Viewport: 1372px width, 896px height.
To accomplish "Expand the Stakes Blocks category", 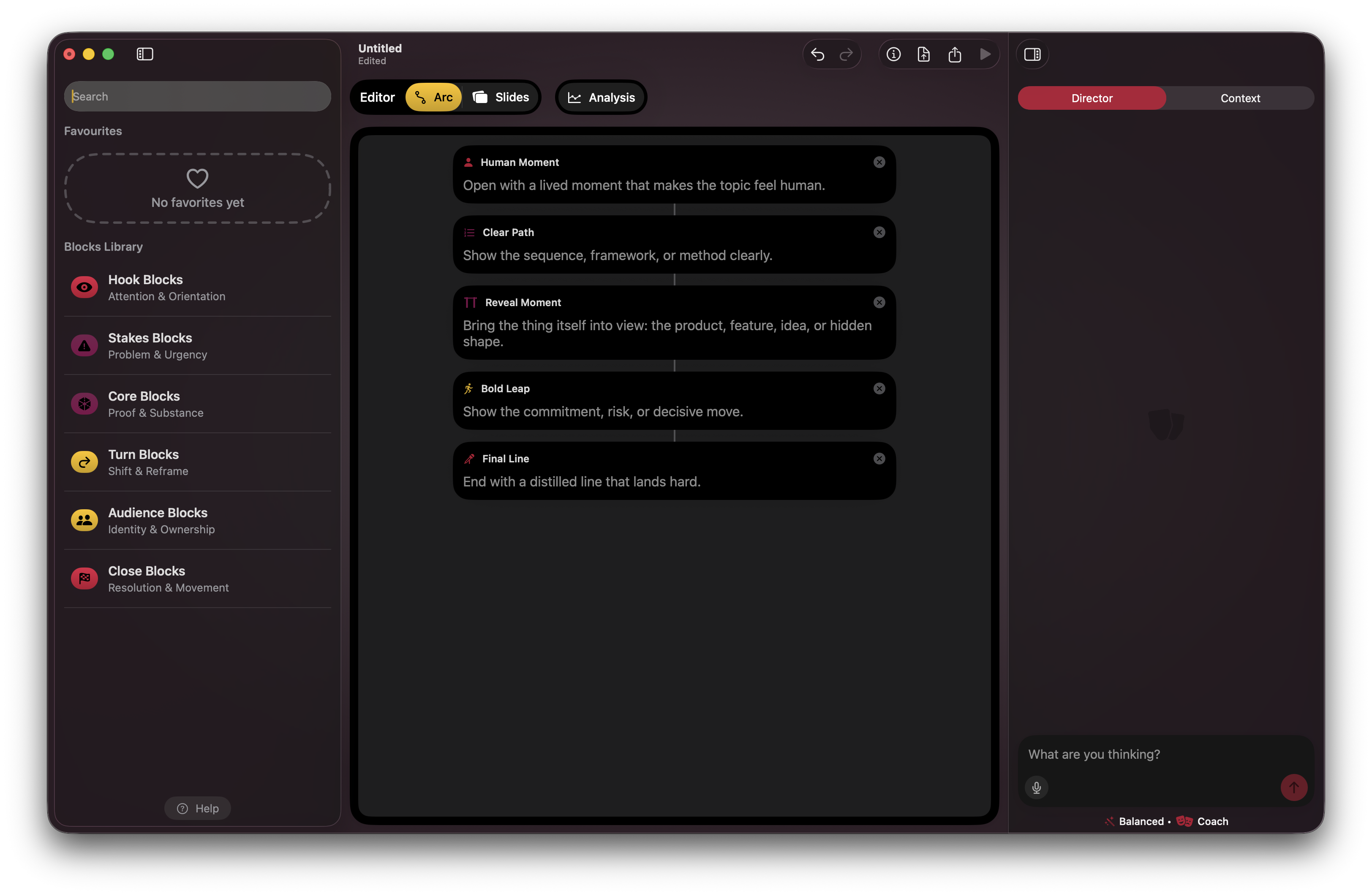I will click(197, 345).
